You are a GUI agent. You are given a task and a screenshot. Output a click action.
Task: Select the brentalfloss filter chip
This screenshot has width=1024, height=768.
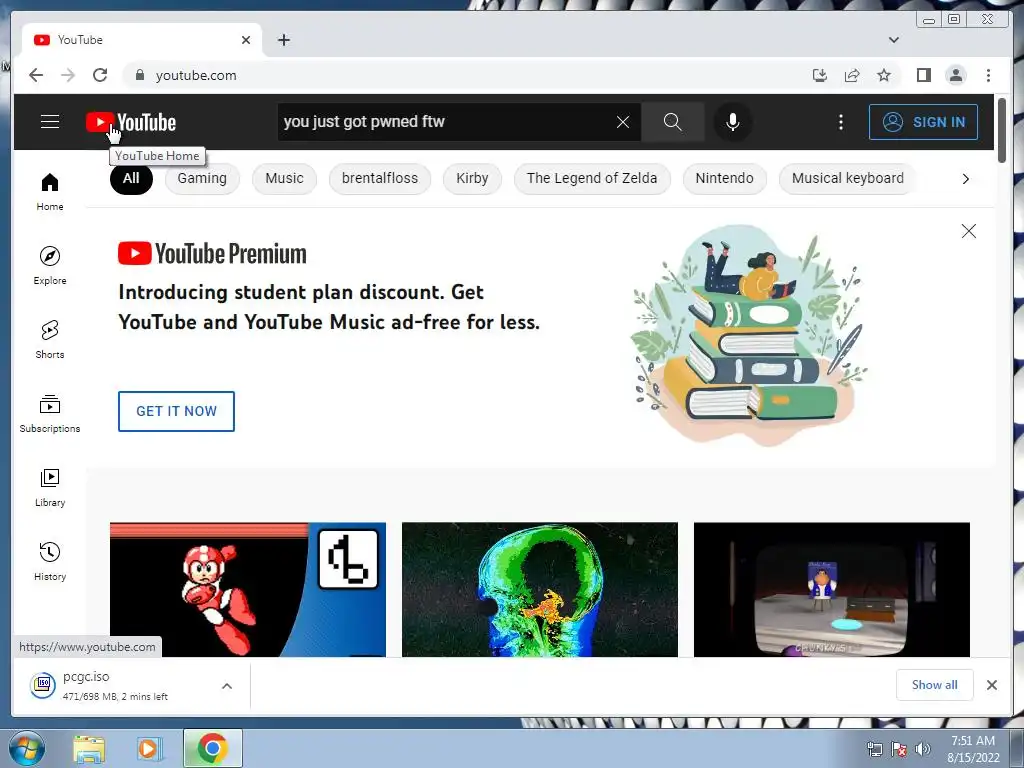(x=379, y=178)
